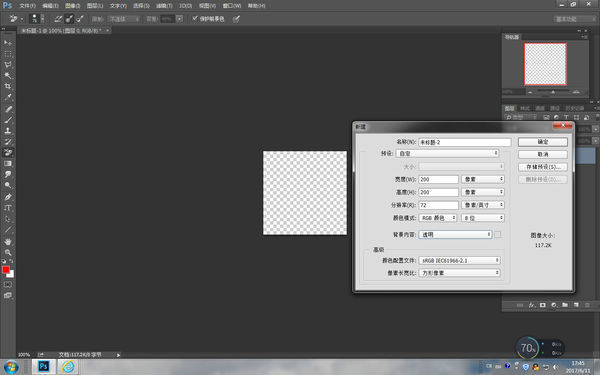Select the Rectangular Marquee tool
The image size is (600, 375).
click(8, 54)
